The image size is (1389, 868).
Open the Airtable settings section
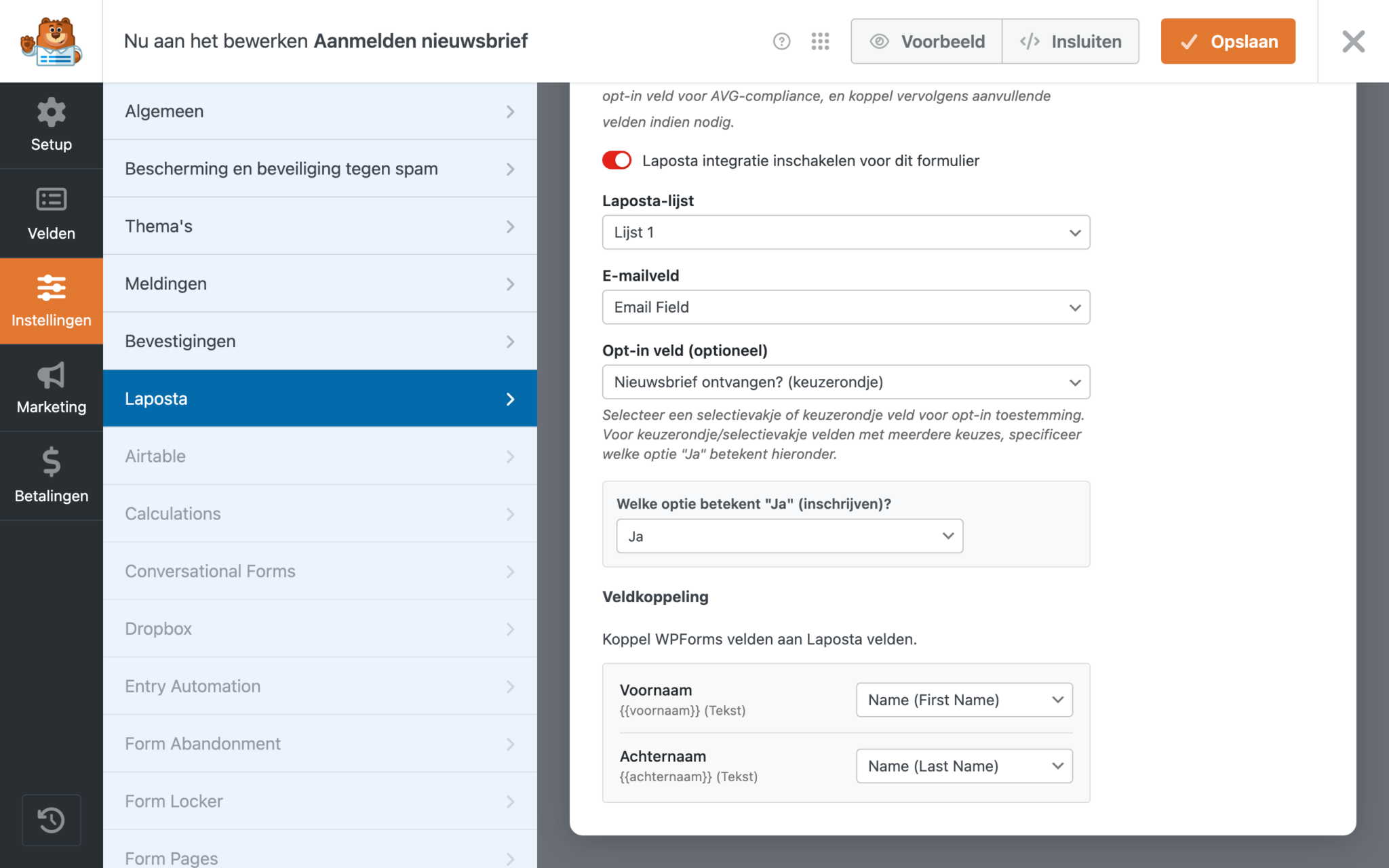click(320, 456)
